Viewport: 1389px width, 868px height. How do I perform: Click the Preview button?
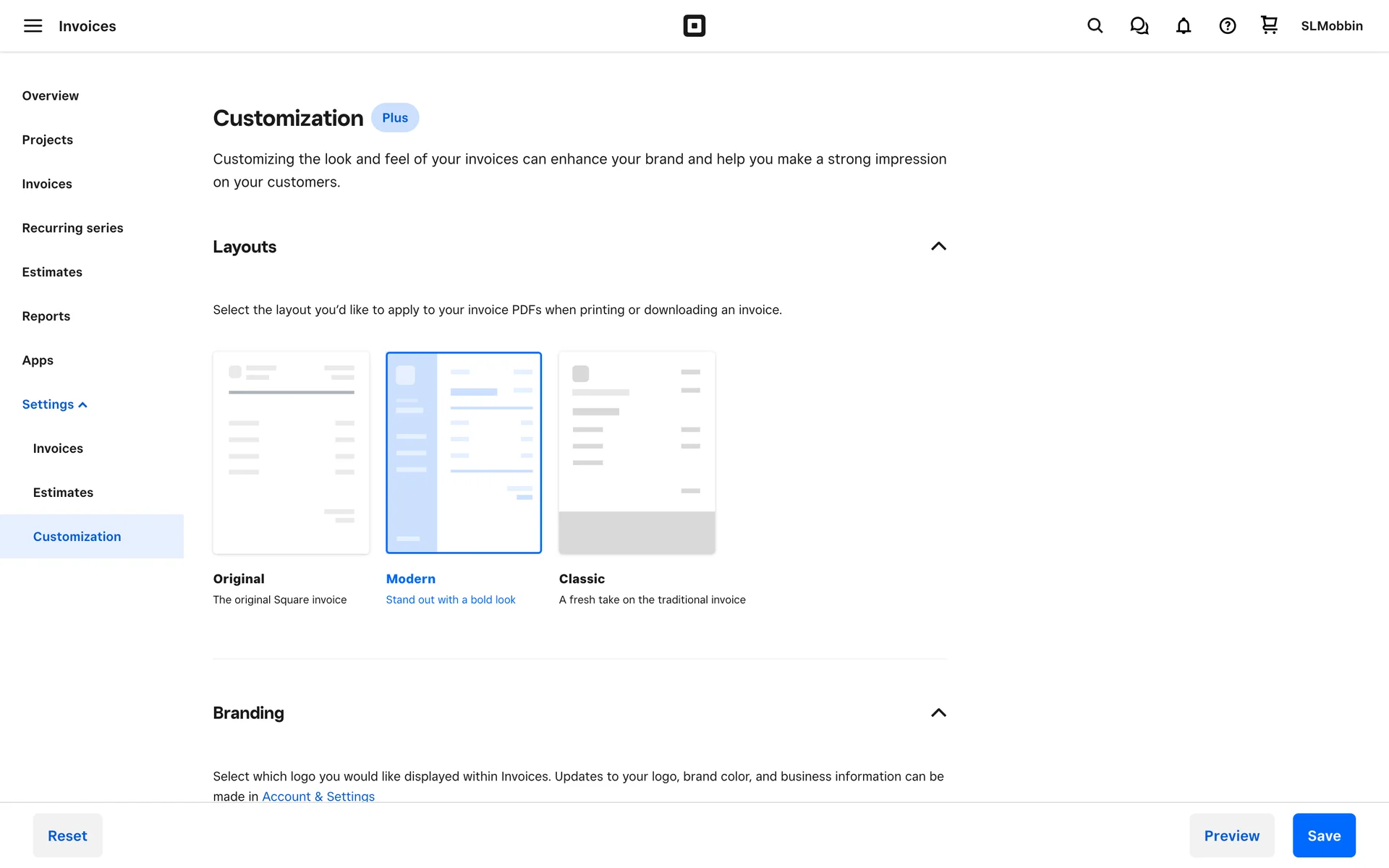click(x=1231, y=835)
